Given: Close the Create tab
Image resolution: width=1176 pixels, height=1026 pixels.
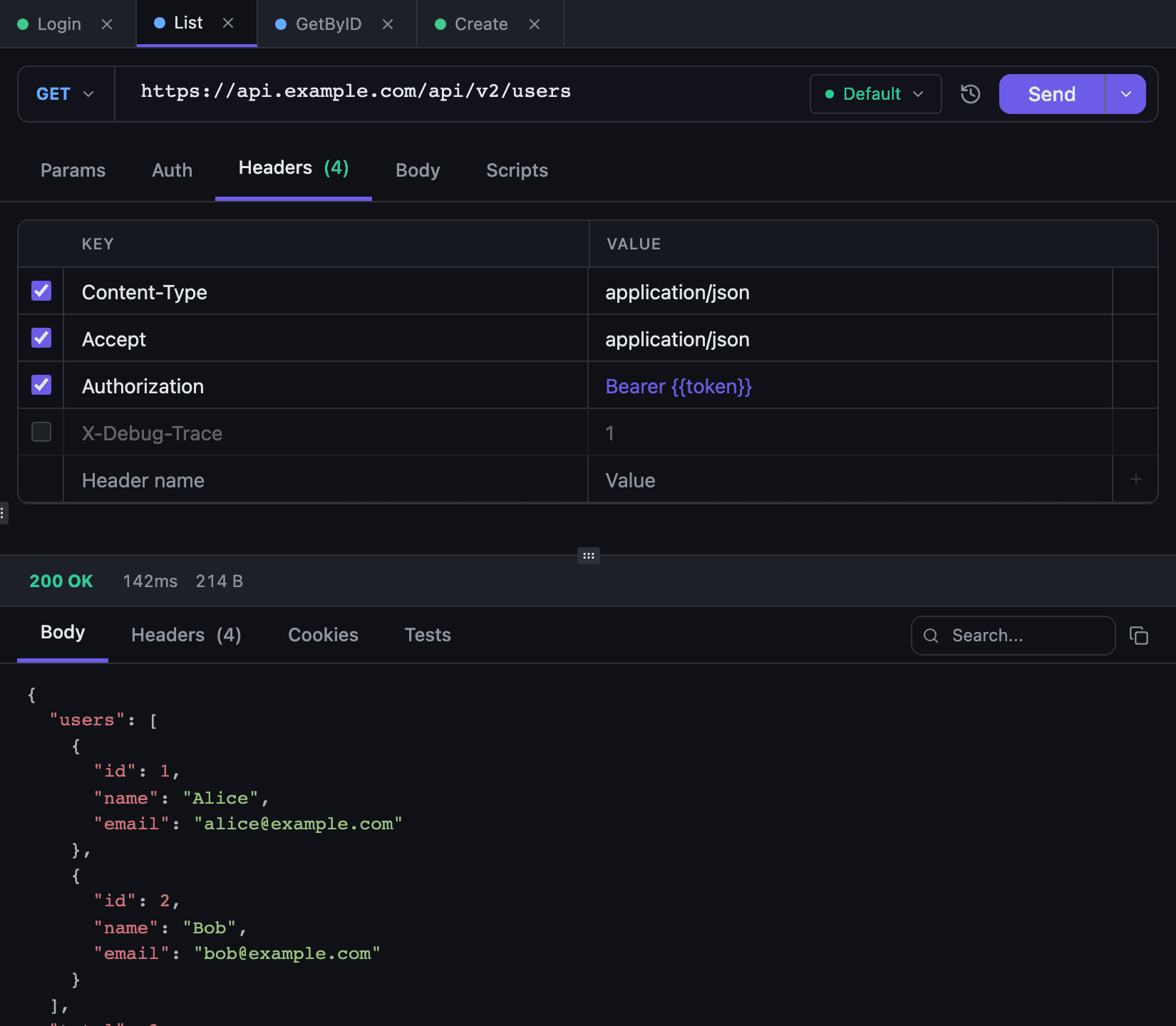Looking at the screenshot, I should [535, 24].
